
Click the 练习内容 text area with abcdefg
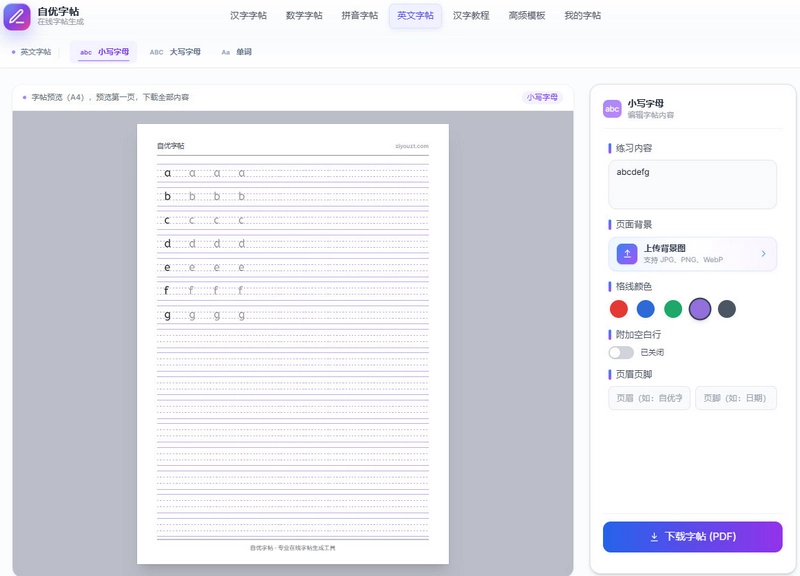coord(692,184)
